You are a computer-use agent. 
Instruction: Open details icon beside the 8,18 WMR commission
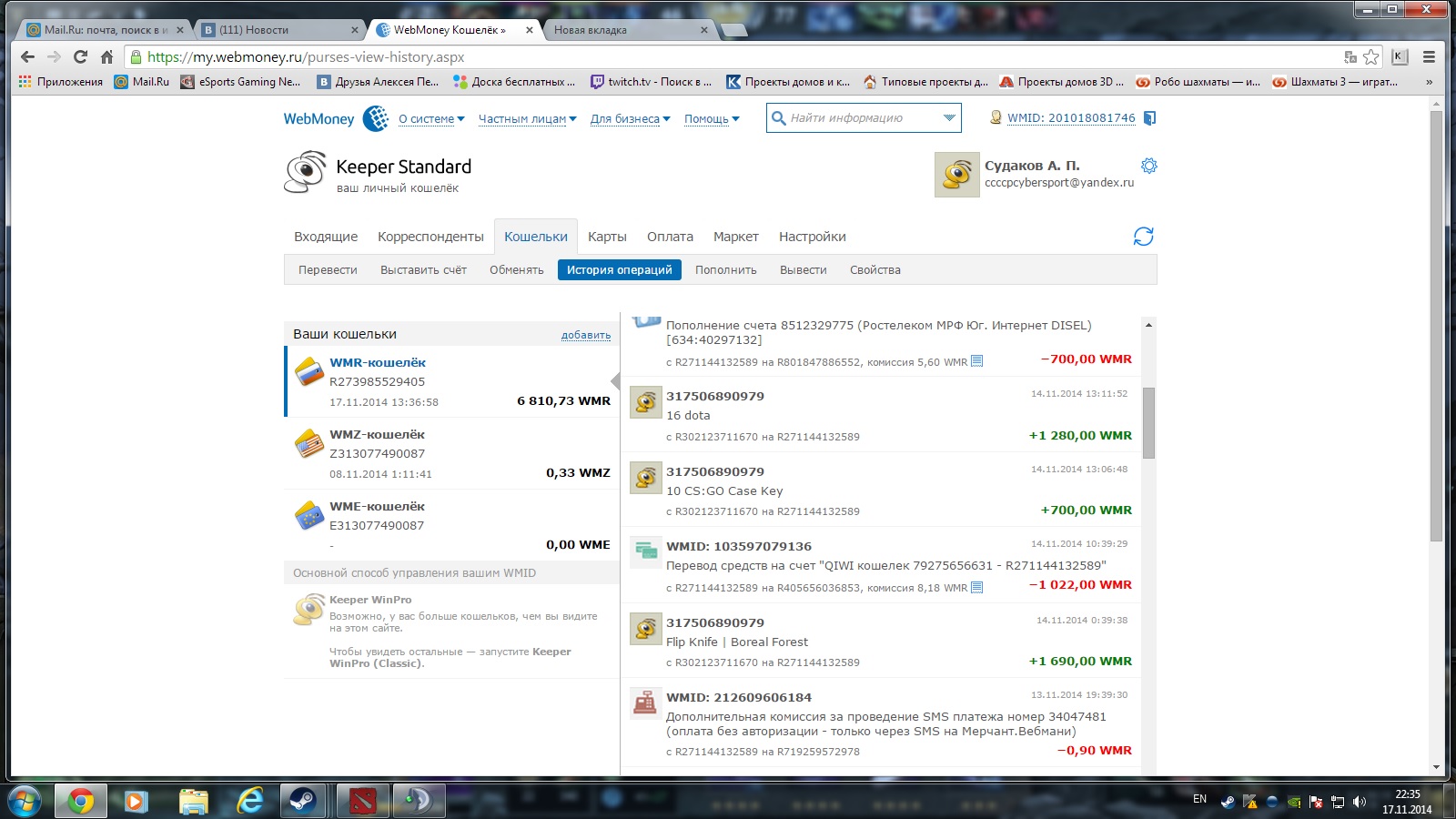pos(977,587)
